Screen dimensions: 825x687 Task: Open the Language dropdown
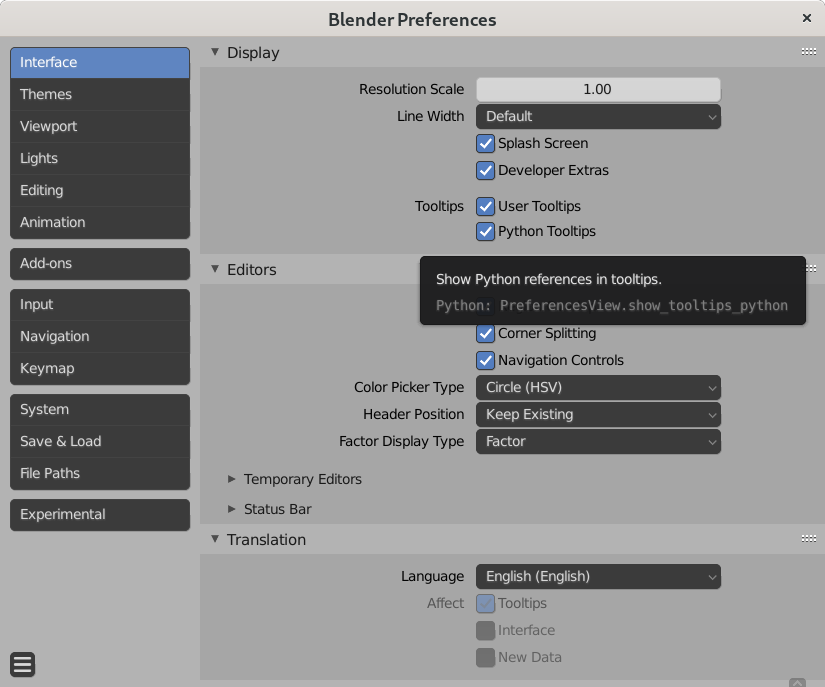coord(598,577)
